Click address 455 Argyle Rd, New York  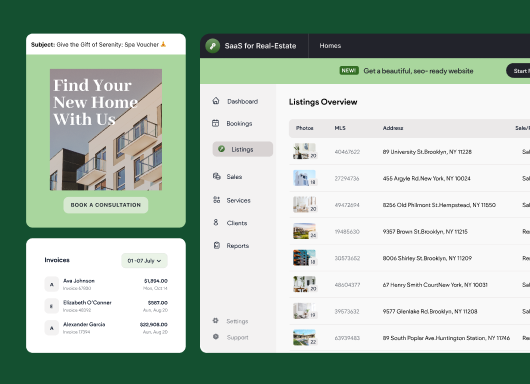(x=427, y=178)
